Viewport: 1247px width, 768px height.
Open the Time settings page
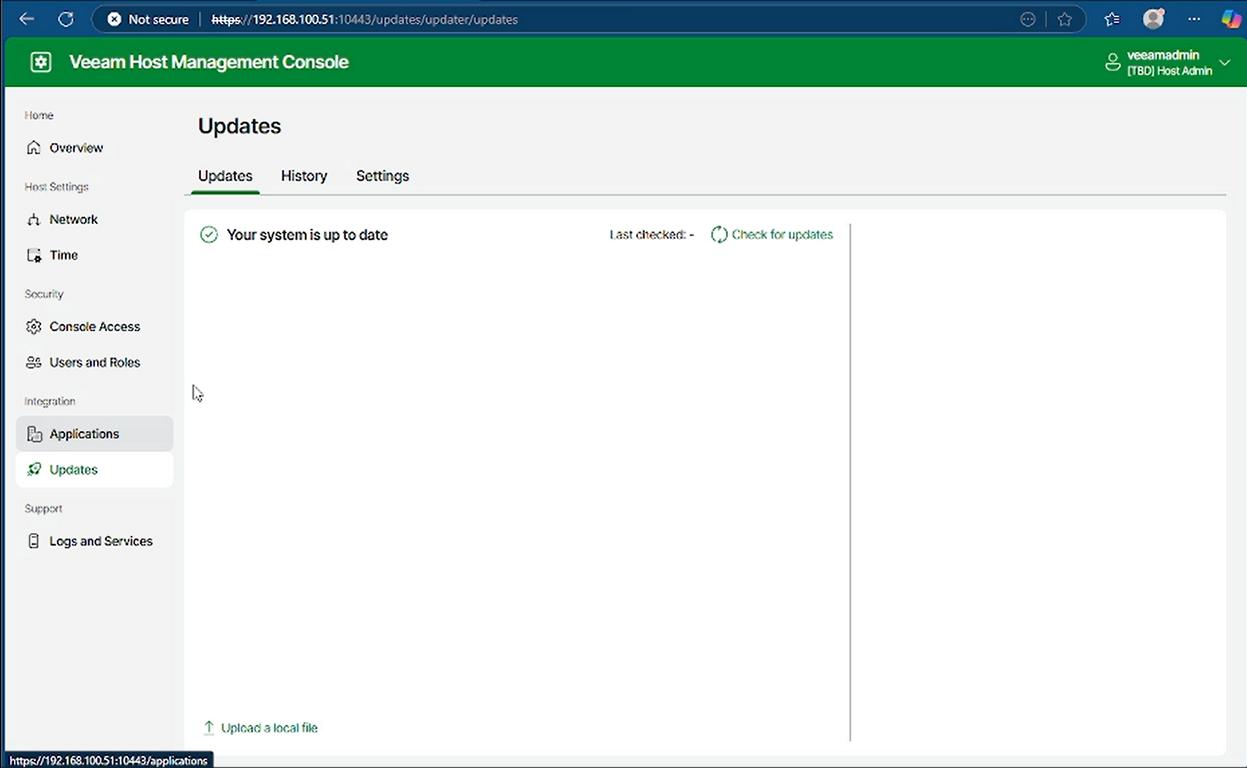[63, 255]
